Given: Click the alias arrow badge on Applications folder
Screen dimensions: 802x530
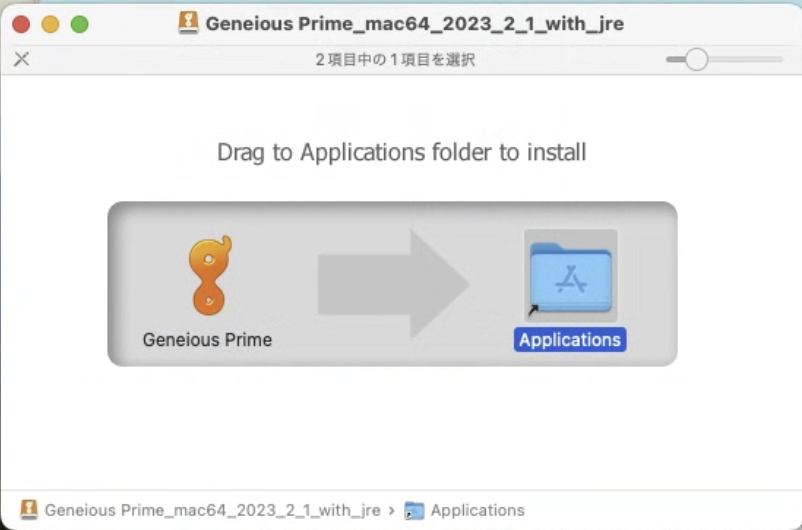Looking at the screenshot, I should 533,310.
